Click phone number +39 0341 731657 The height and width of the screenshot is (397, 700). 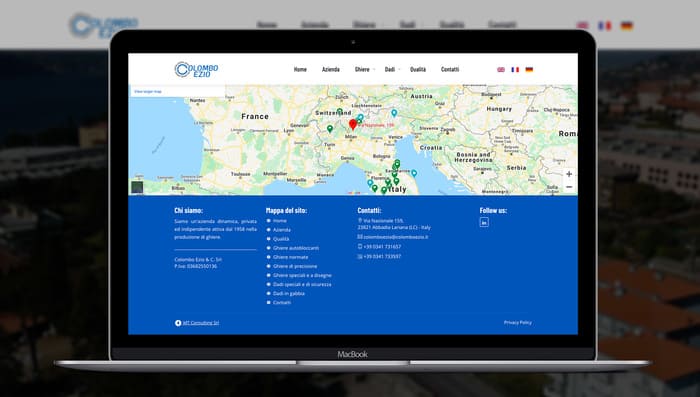(382, 247)
